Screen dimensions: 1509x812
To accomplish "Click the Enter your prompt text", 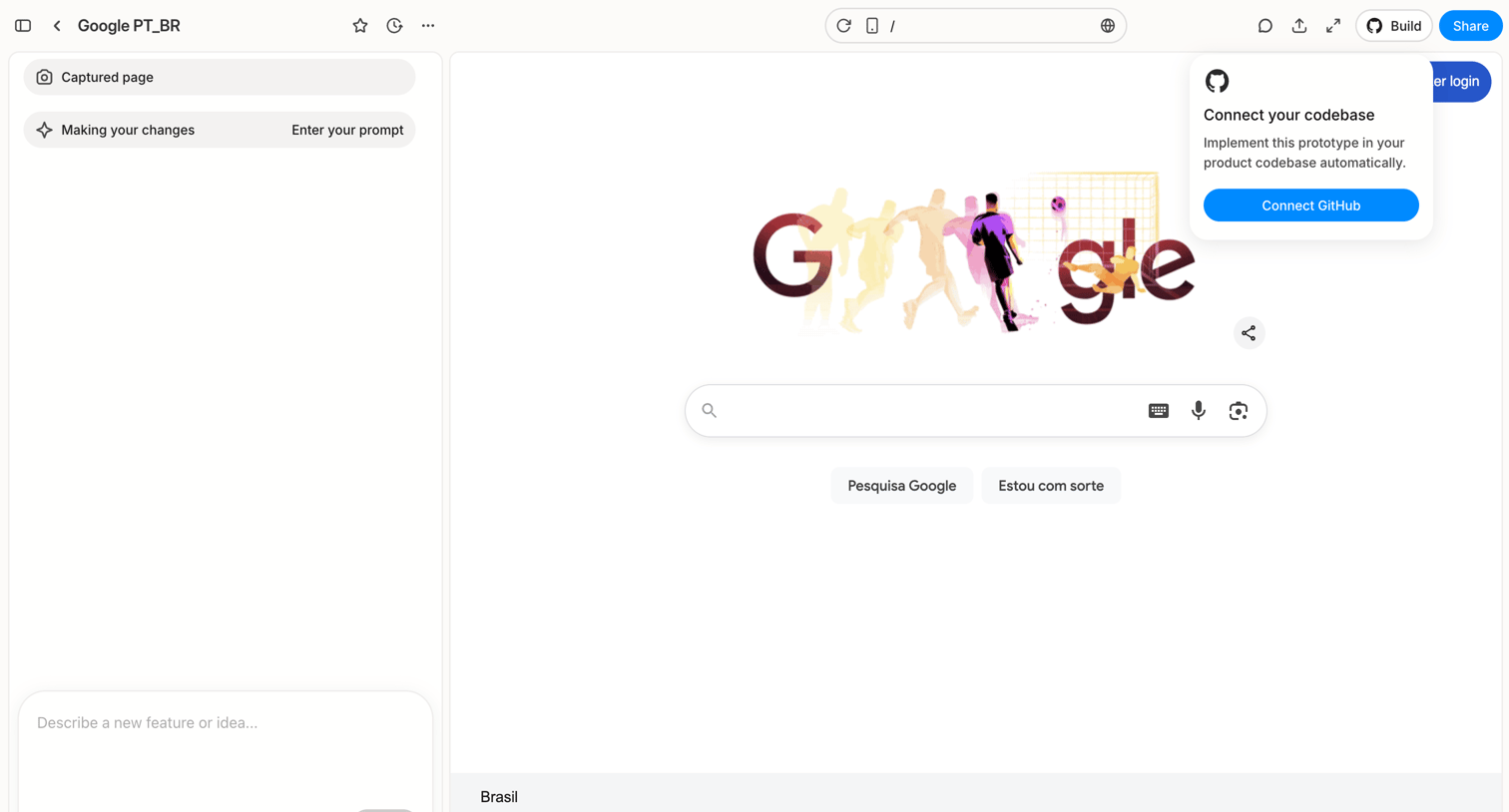I will pyautogui.click(x=347, y=130).
